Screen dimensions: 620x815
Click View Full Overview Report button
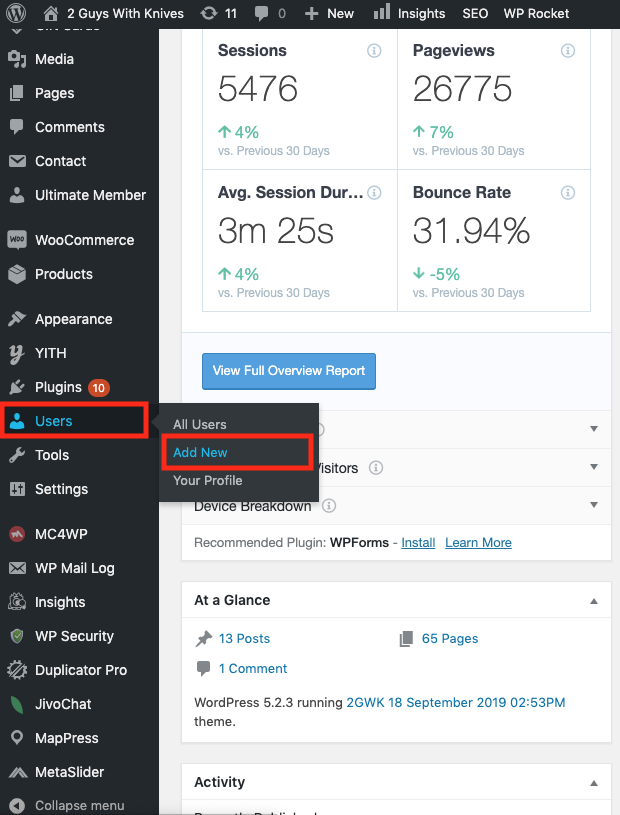coord(289,370)
